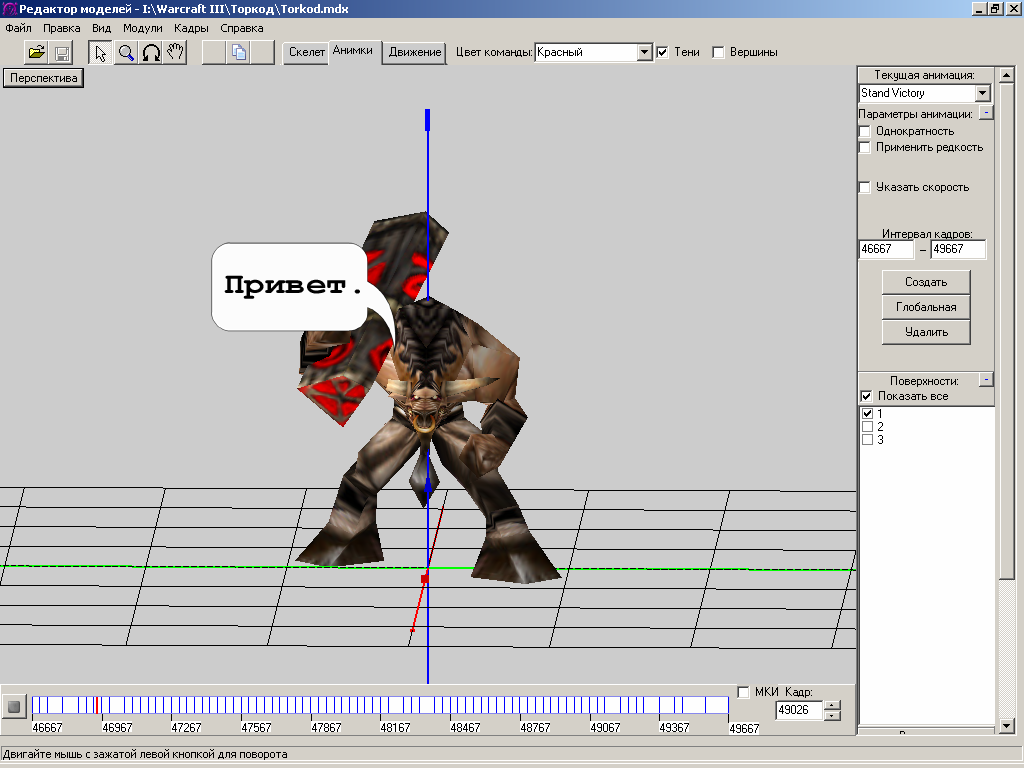
Task: Click the red marker on the frame timeline
Action: 95,705
